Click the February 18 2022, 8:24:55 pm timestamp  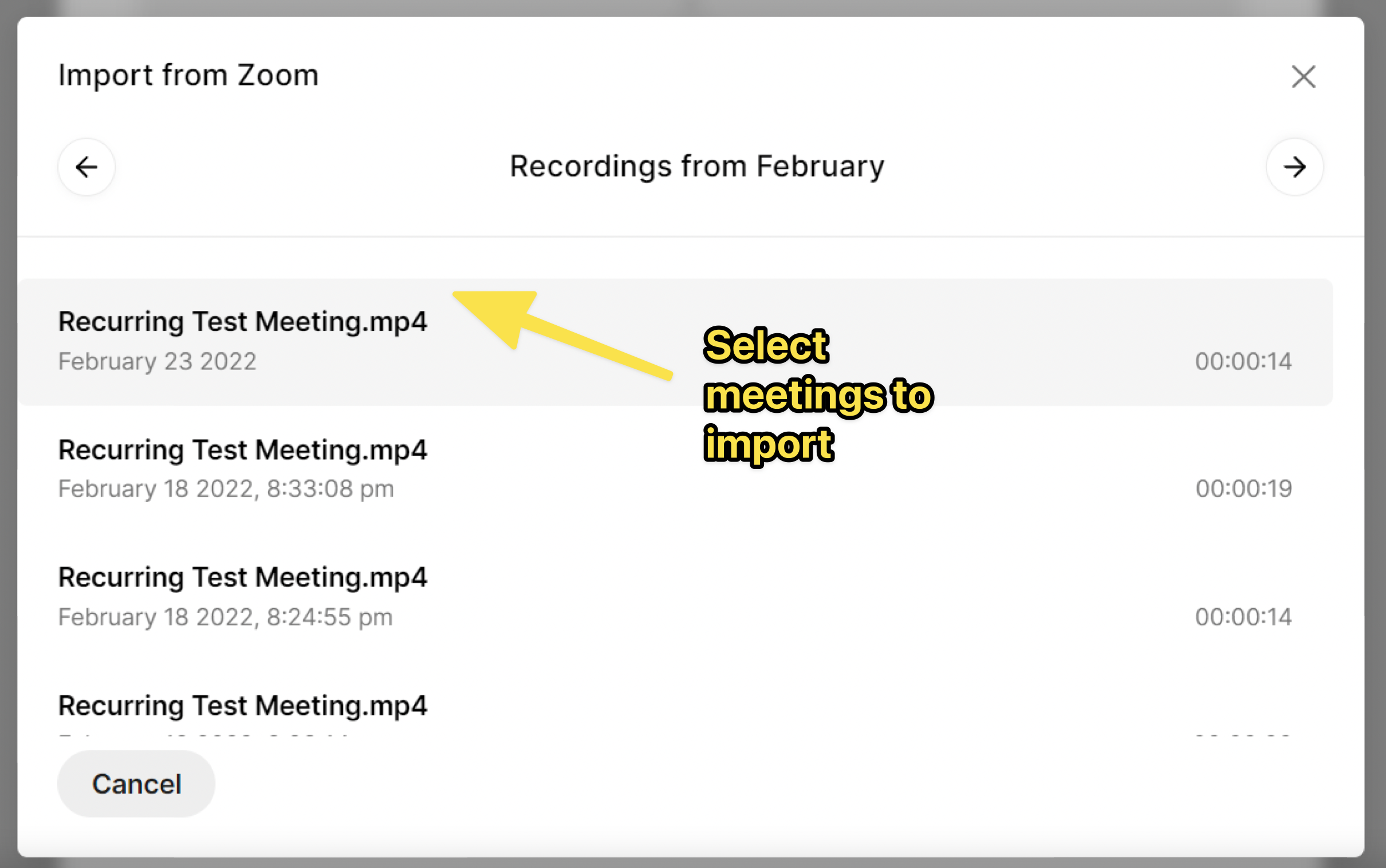(x=225, y=617)
